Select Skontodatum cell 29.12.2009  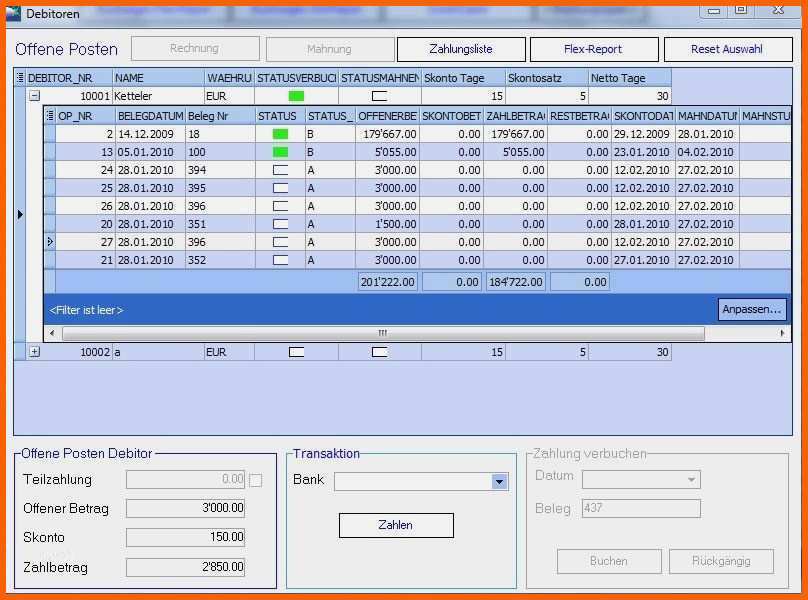pos(643,134)
